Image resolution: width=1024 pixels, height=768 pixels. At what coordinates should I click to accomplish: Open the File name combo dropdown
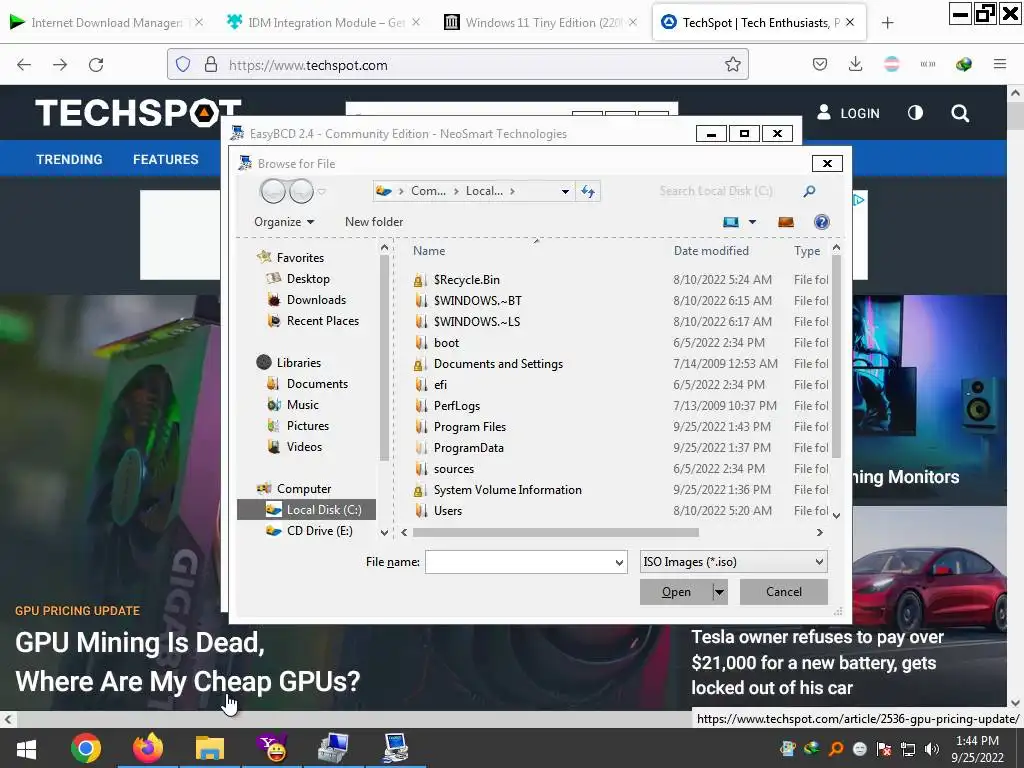tap(619, 562)
